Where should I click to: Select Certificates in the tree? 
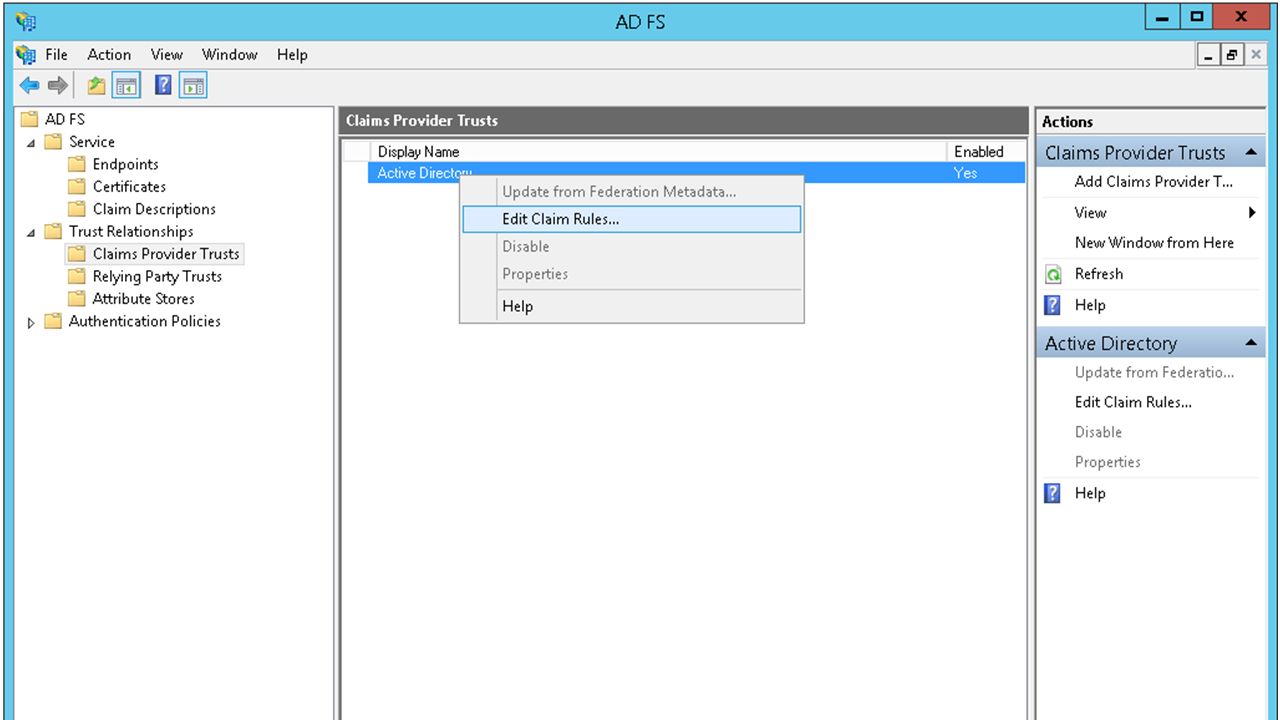(x=129, y=186)
